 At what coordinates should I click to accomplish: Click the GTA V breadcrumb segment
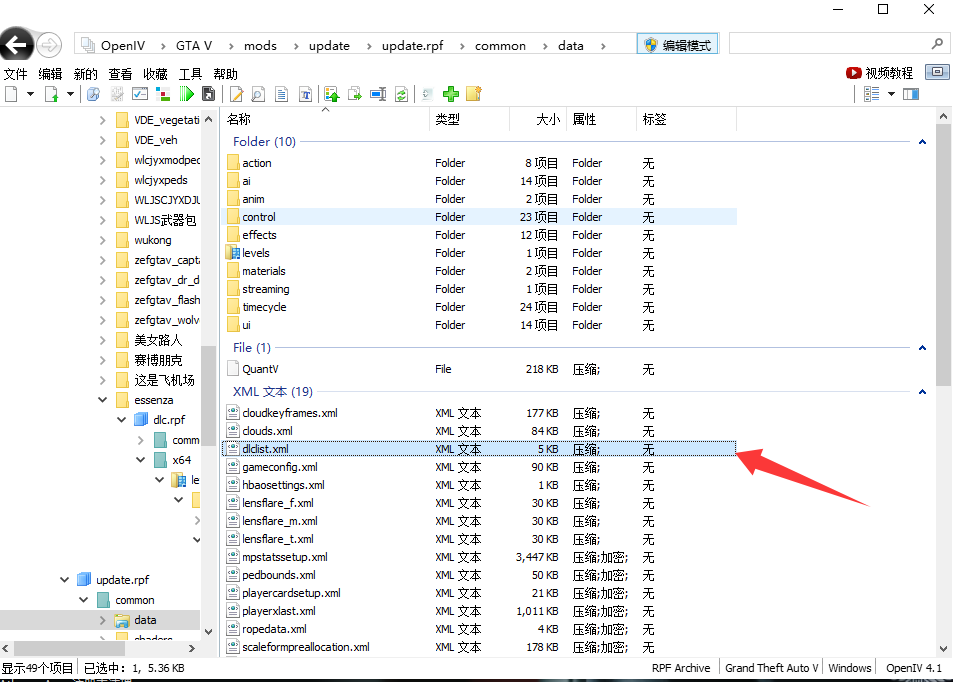pos(194,46)
